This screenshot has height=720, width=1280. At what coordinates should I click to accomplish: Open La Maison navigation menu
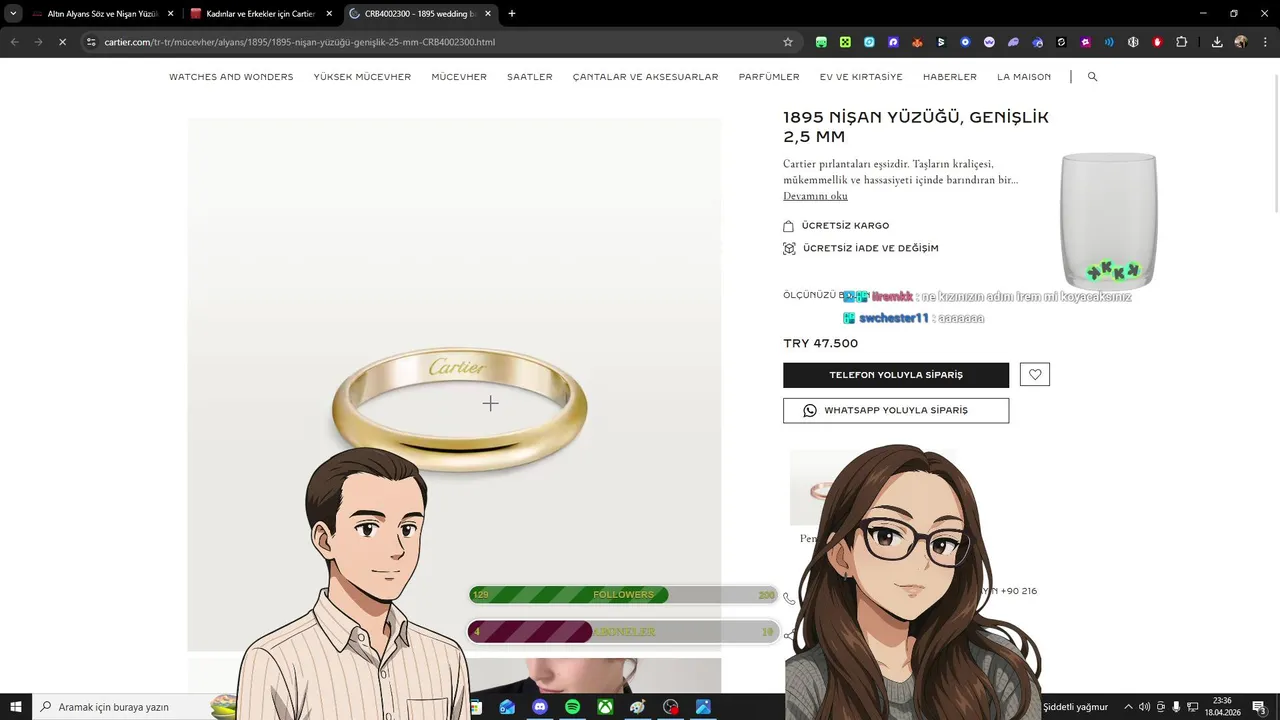point(1024,77)
